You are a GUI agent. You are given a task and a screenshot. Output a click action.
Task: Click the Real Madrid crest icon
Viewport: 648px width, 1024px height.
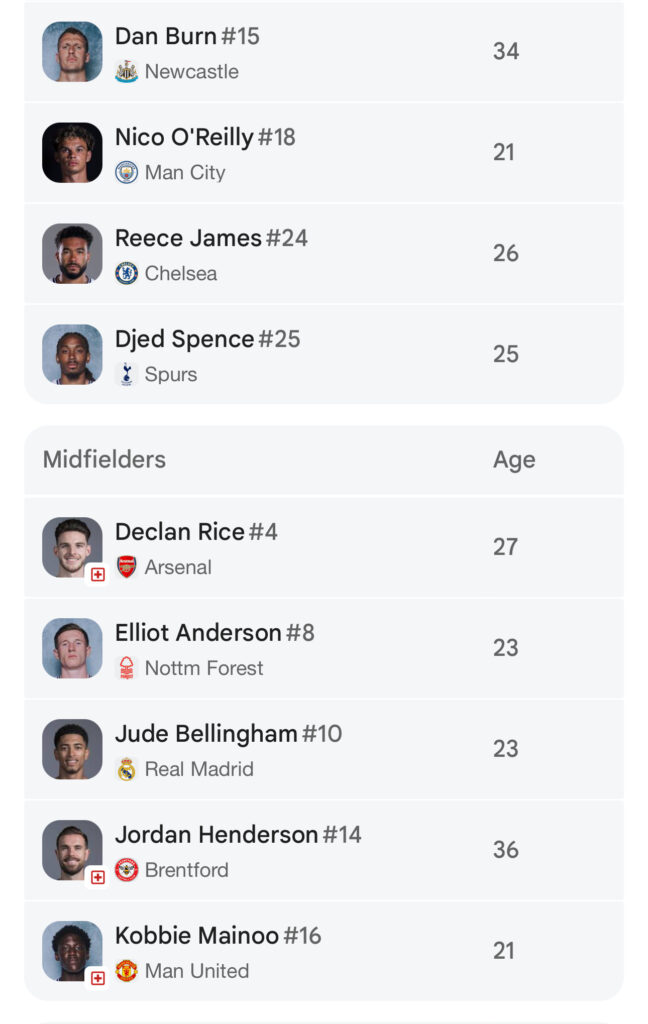[126, 769]
